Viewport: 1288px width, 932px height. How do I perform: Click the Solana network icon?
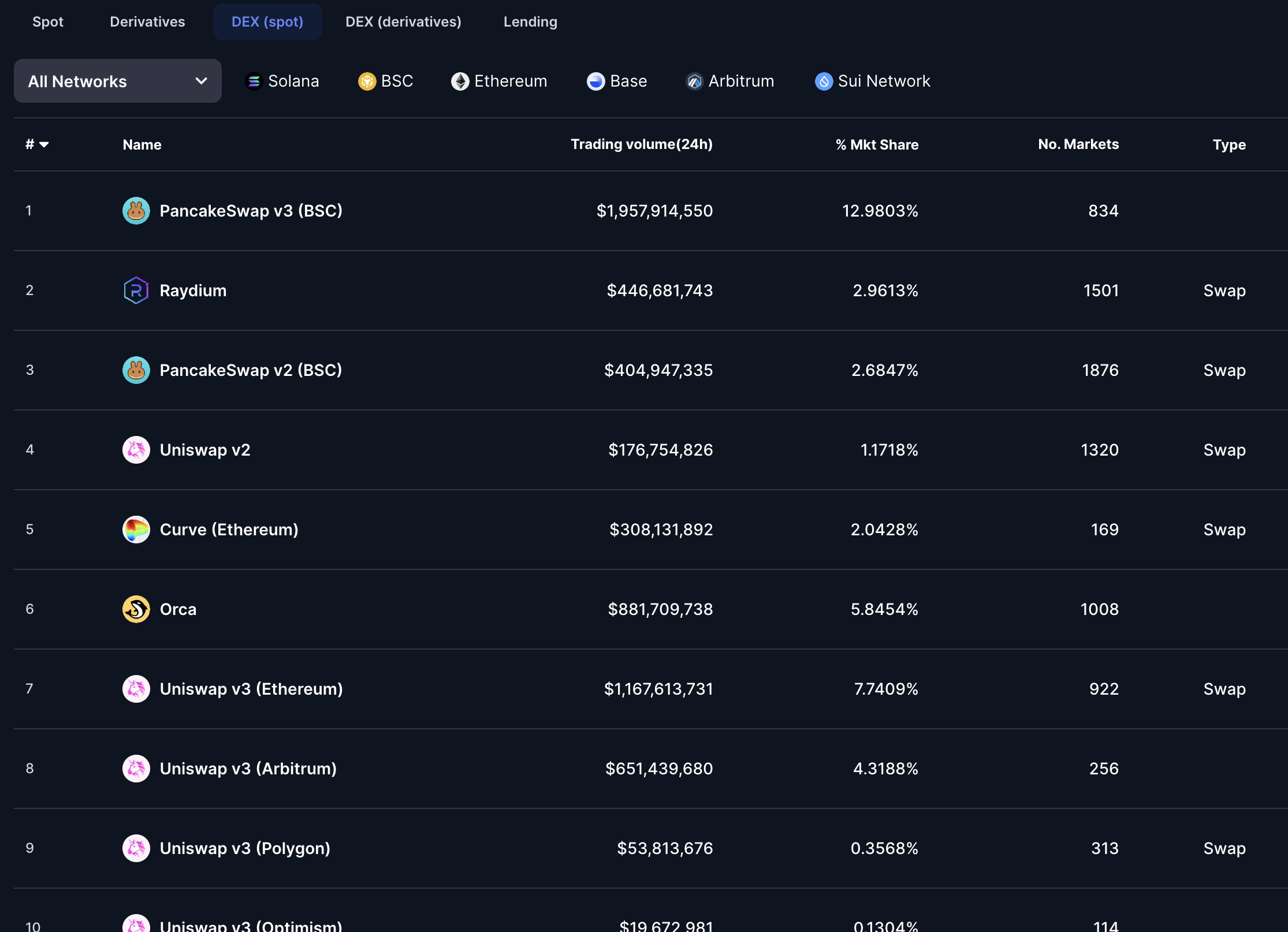coord(254,81)
